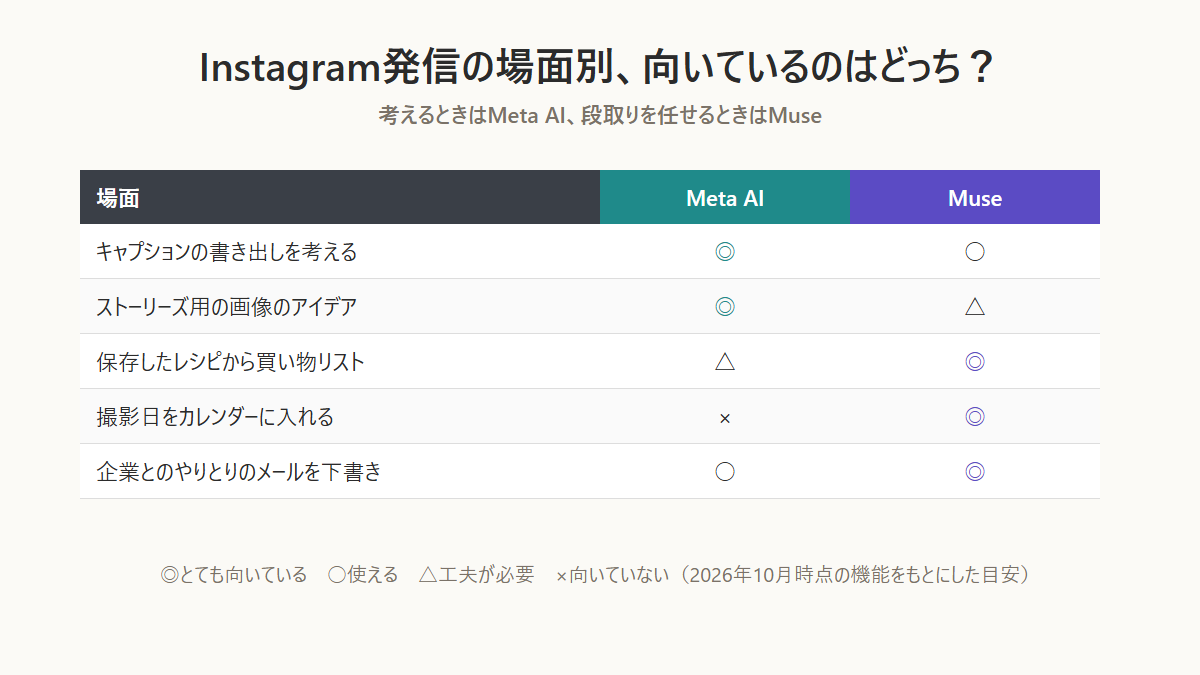Select the 場面 column header
The height and width of the screenshot is (675, 1200).
[340, 197]
